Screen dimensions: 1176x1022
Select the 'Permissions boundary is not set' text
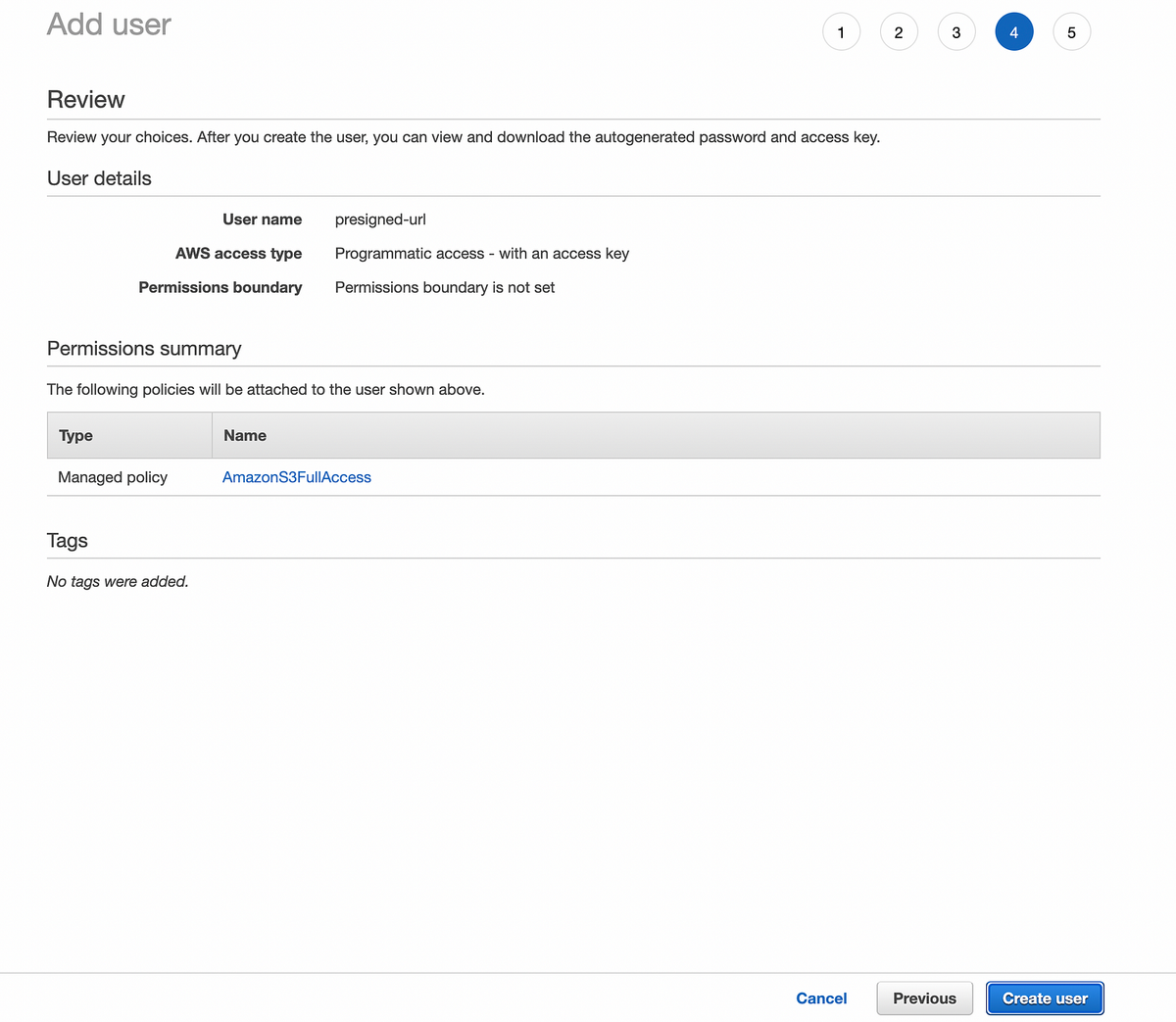coord(445,287)
